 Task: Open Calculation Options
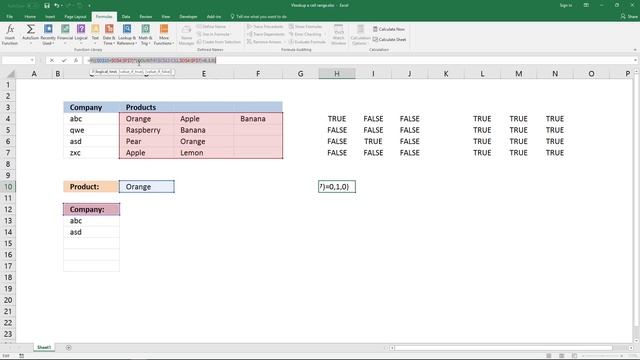point(360,35)
